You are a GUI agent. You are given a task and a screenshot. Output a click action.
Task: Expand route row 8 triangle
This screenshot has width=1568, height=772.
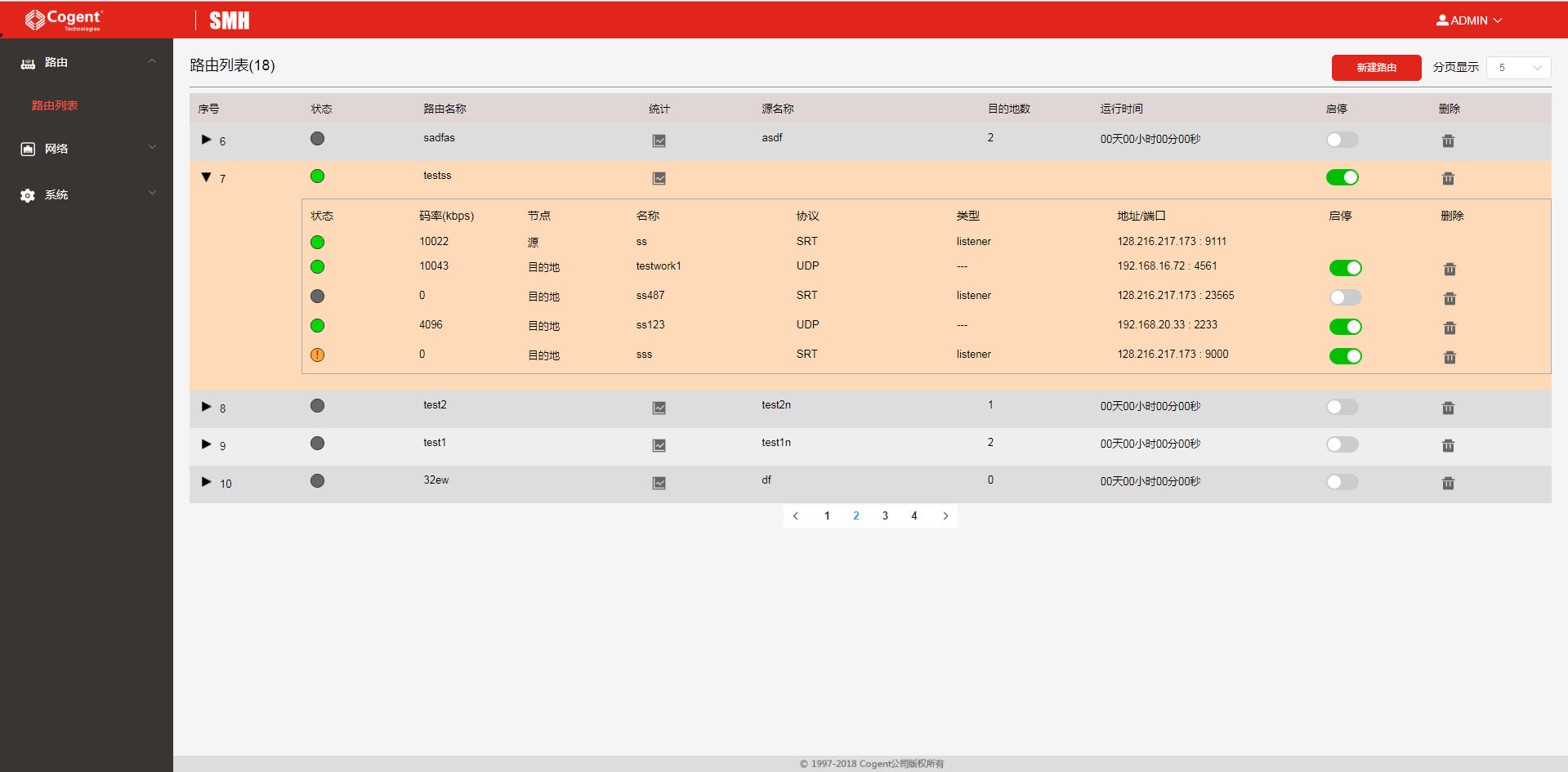coord(206,407)
